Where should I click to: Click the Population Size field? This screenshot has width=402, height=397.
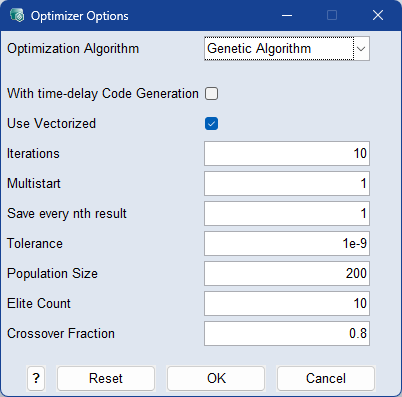click(287, 274)
